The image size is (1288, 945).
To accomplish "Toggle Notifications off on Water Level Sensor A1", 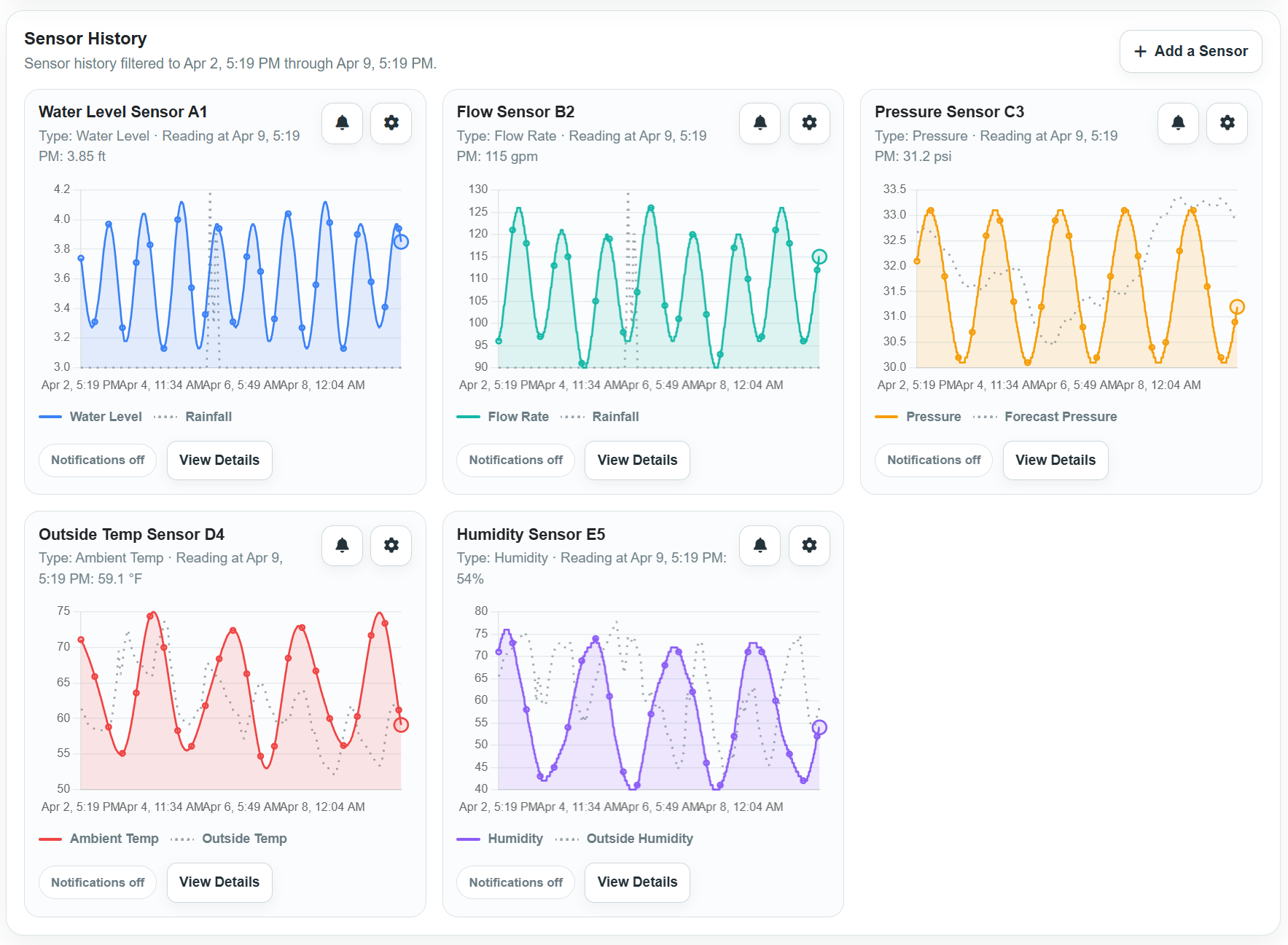I will 98,460.
